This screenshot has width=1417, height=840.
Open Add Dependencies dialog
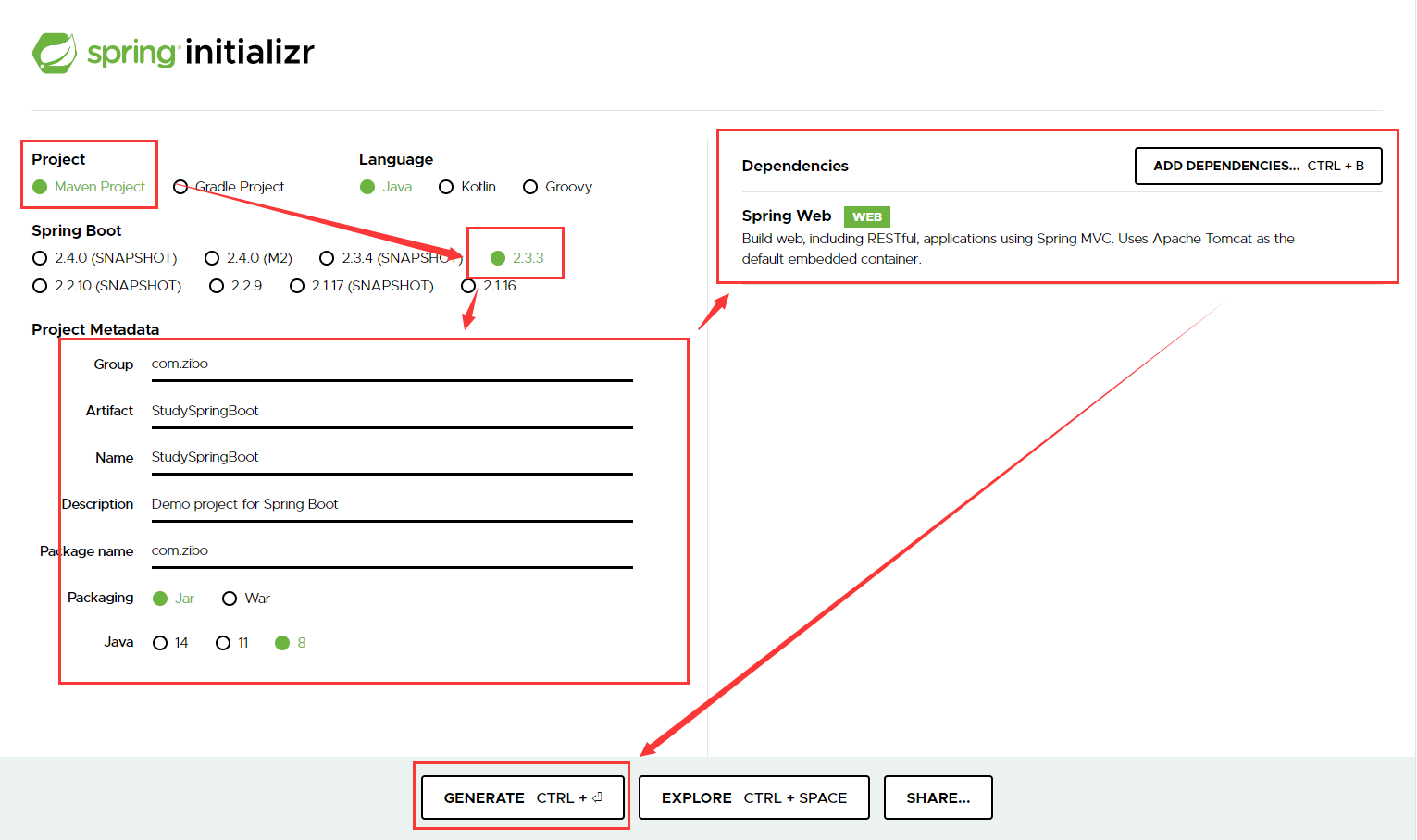pos(1259,167)
